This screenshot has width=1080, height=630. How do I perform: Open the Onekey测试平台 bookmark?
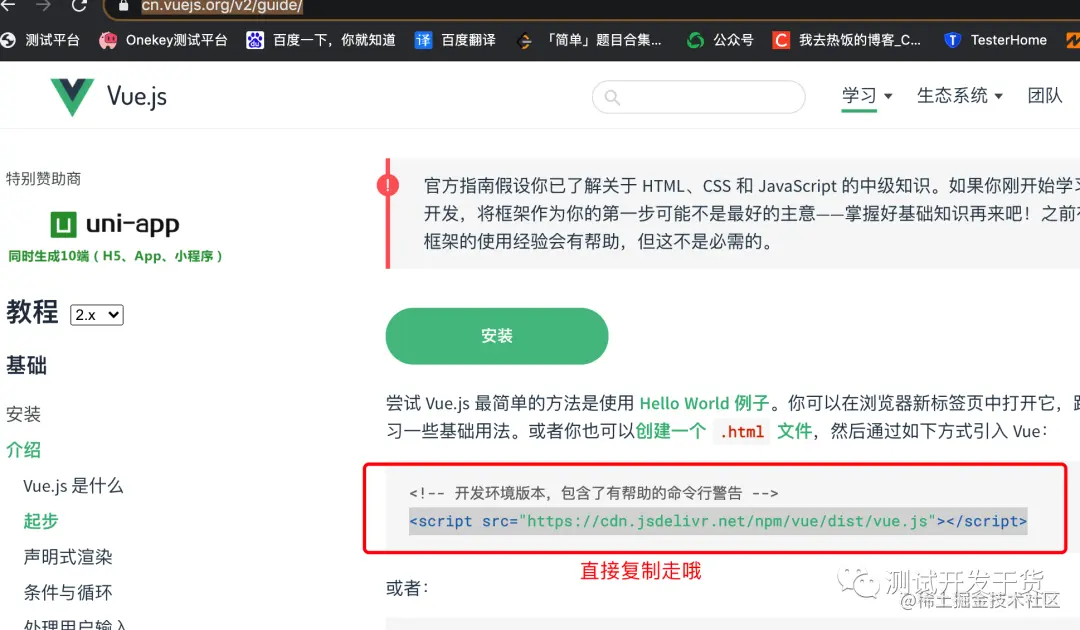(170, 40)
